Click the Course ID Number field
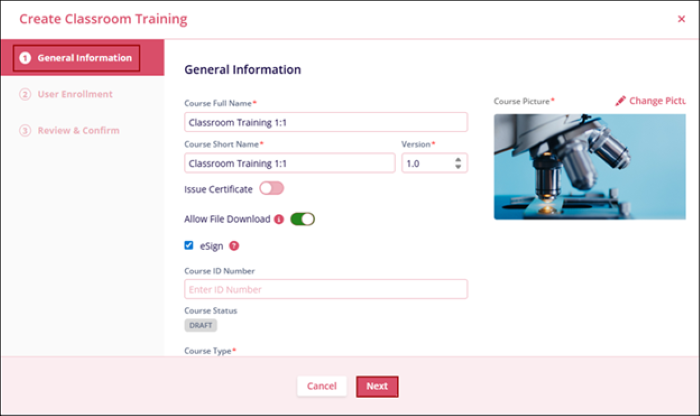This screenshot has height=416, width=700. click(326, 289)
